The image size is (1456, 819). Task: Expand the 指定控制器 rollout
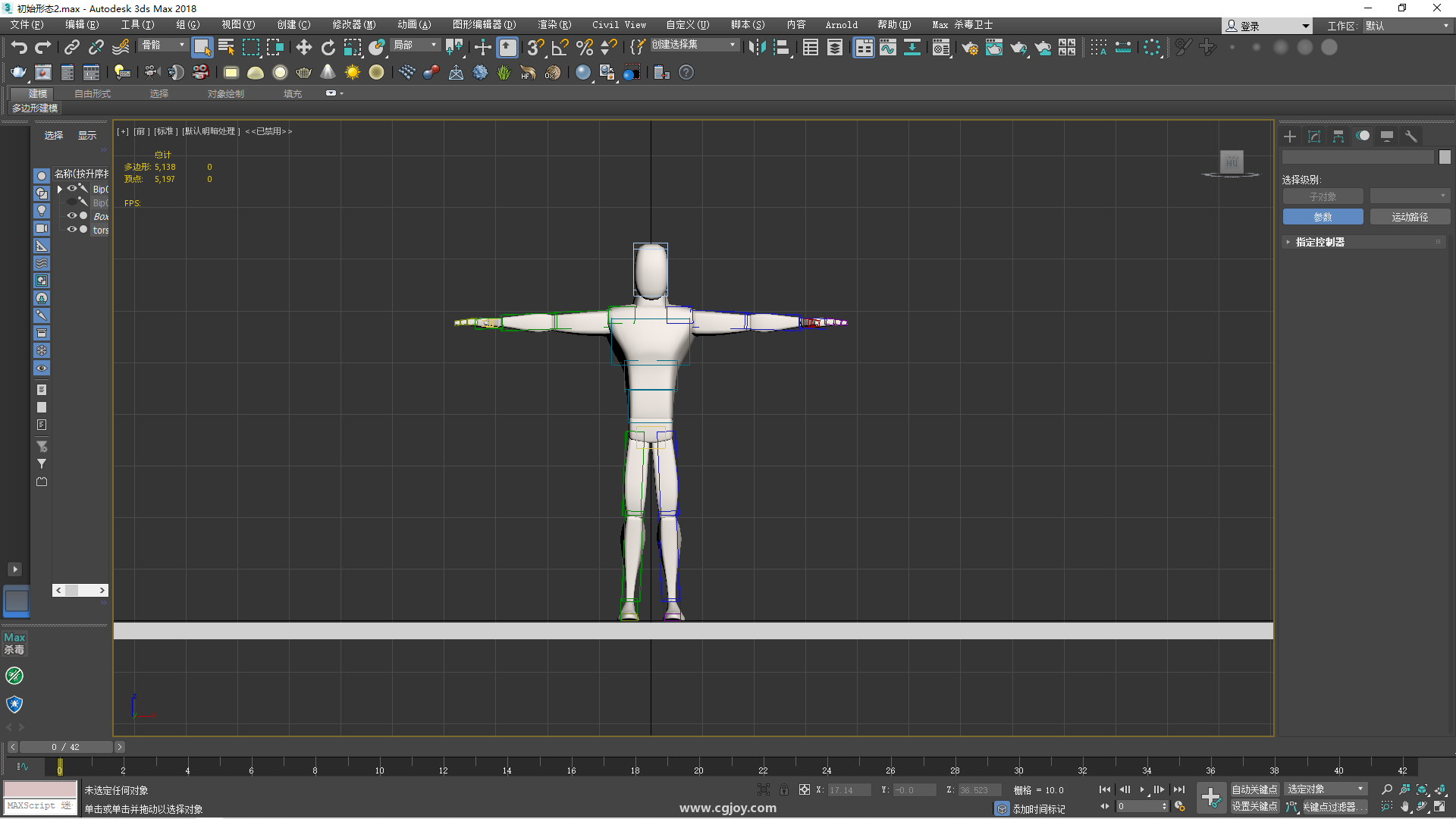point(1365,242)
